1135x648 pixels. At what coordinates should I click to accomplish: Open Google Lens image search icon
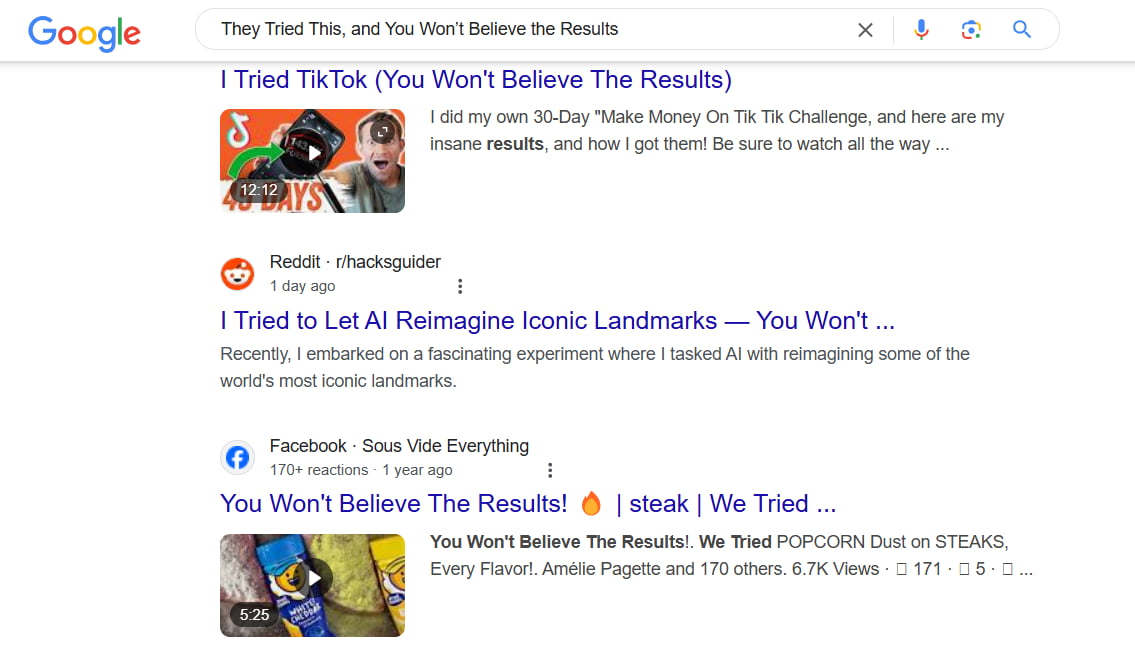(971, 30)
